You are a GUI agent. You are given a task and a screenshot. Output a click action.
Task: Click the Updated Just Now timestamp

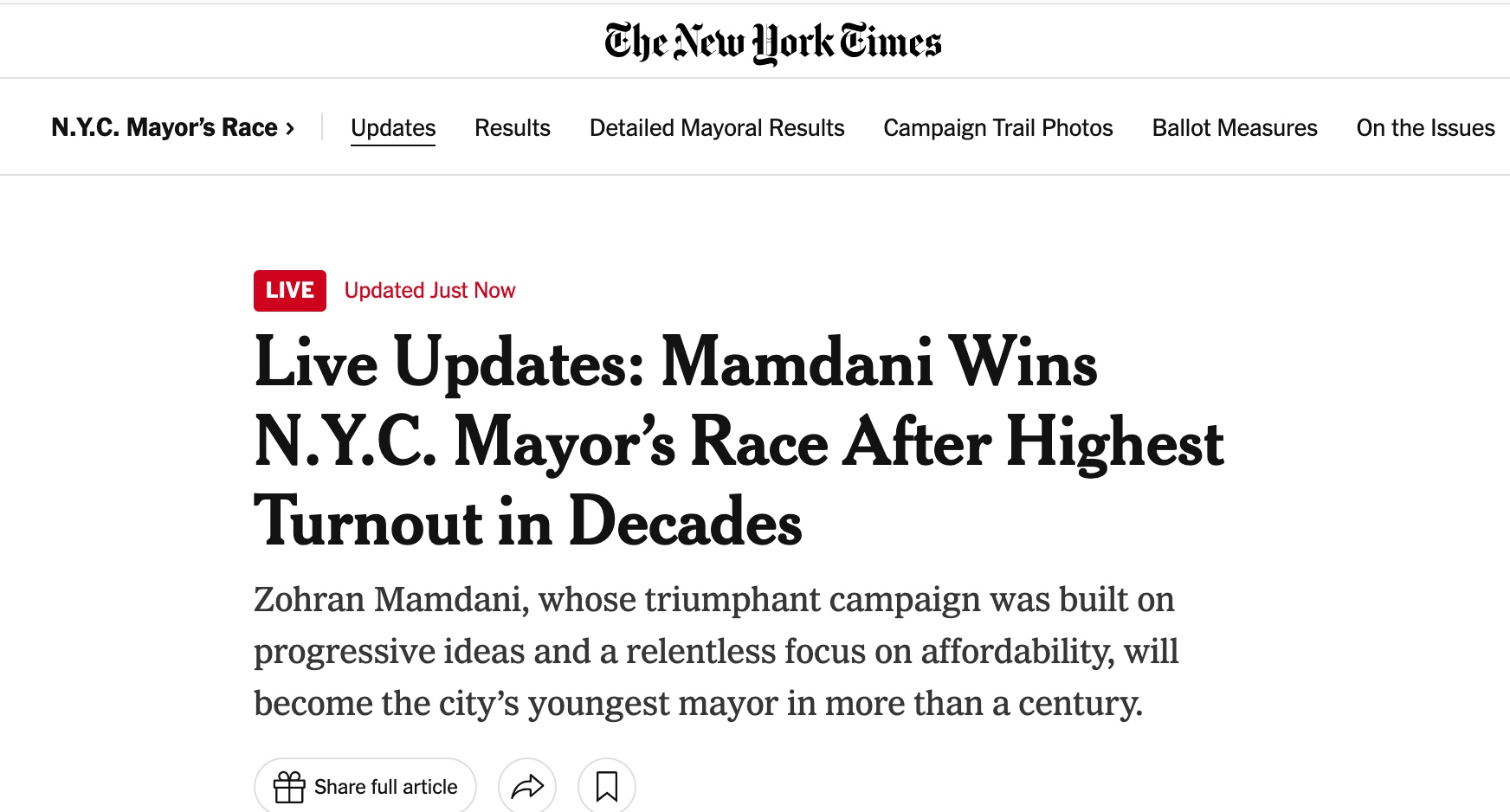pos(429,290)
